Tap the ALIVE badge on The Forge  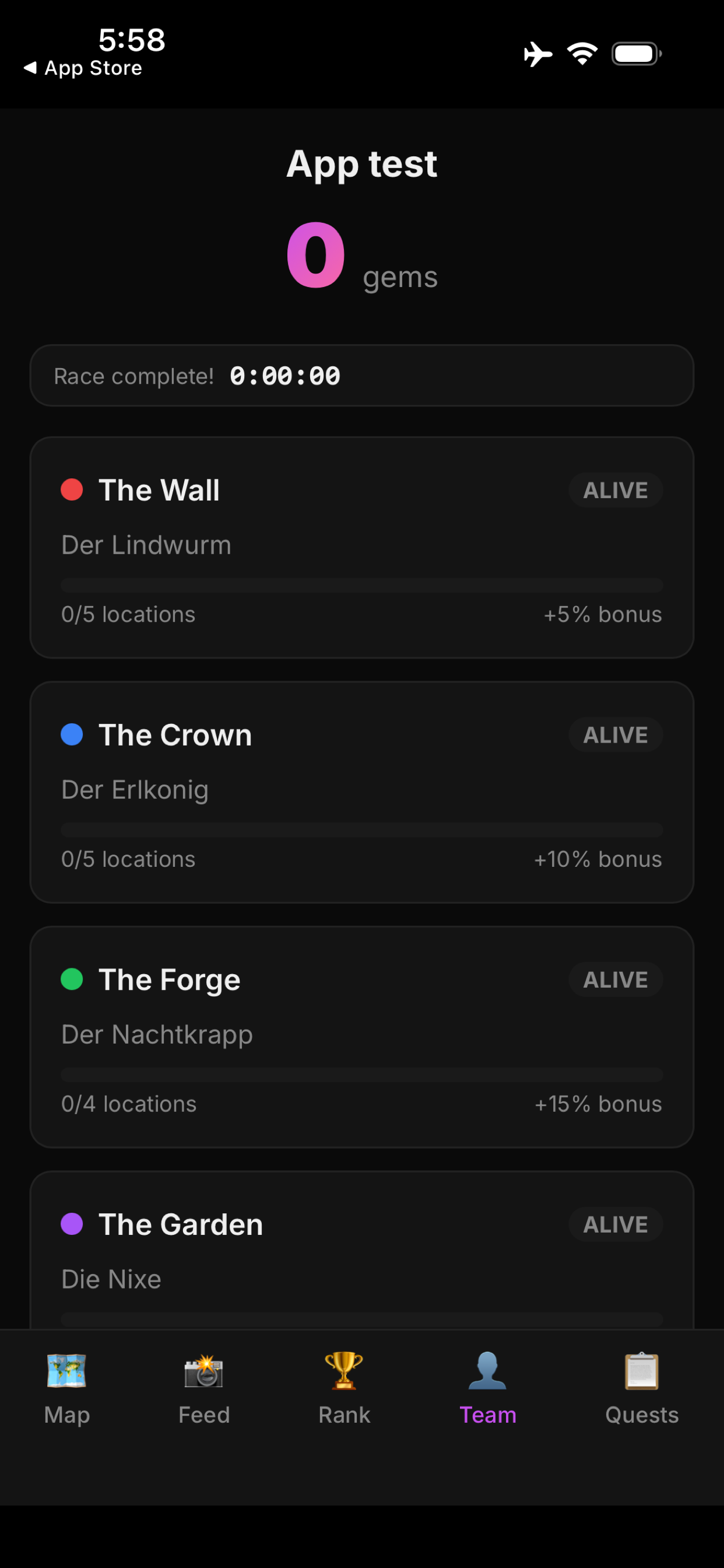[x=616, y=979]
